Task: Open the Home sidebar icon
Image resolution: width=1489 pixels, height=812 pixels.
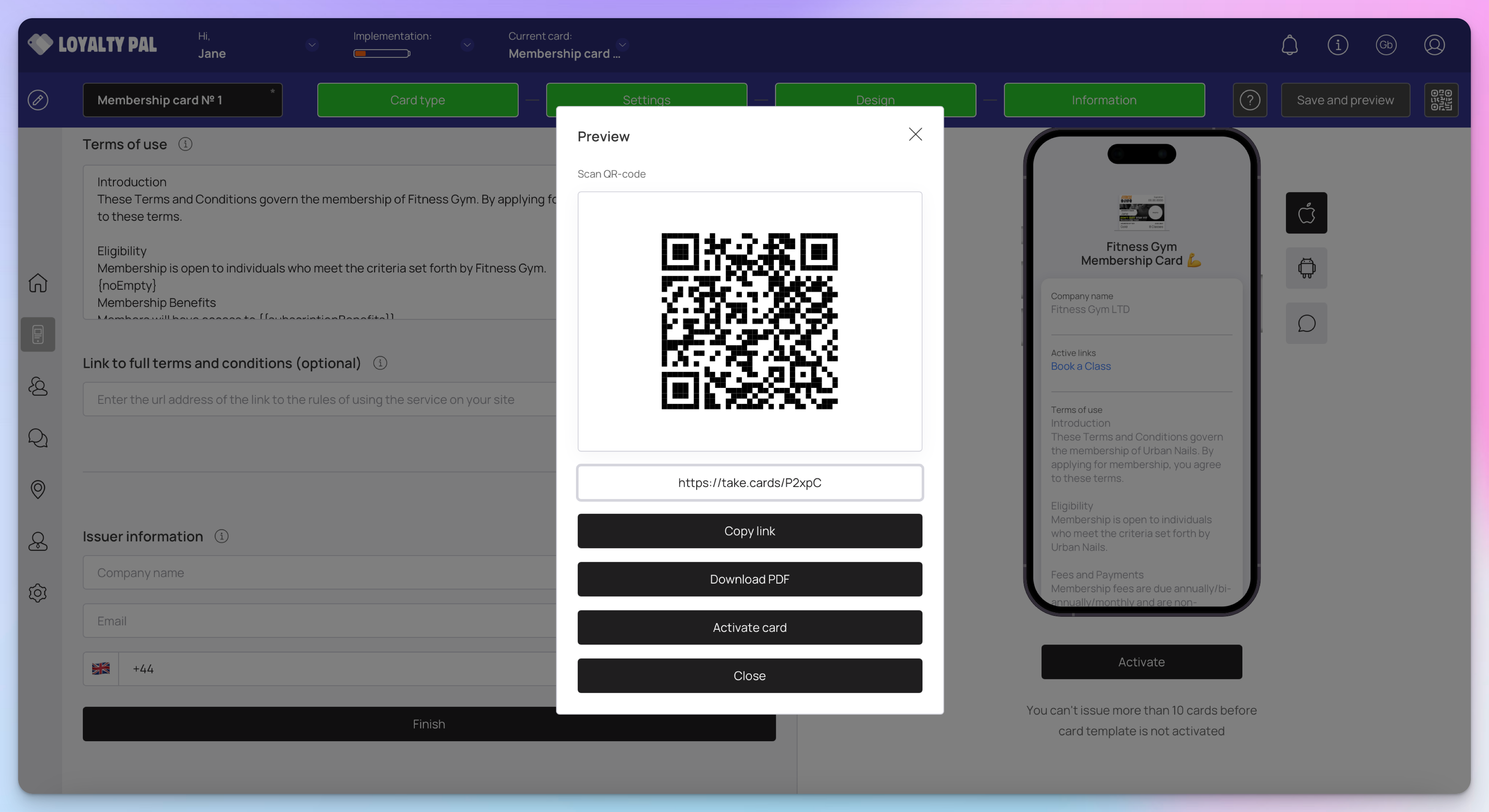Action: [38, 283]
